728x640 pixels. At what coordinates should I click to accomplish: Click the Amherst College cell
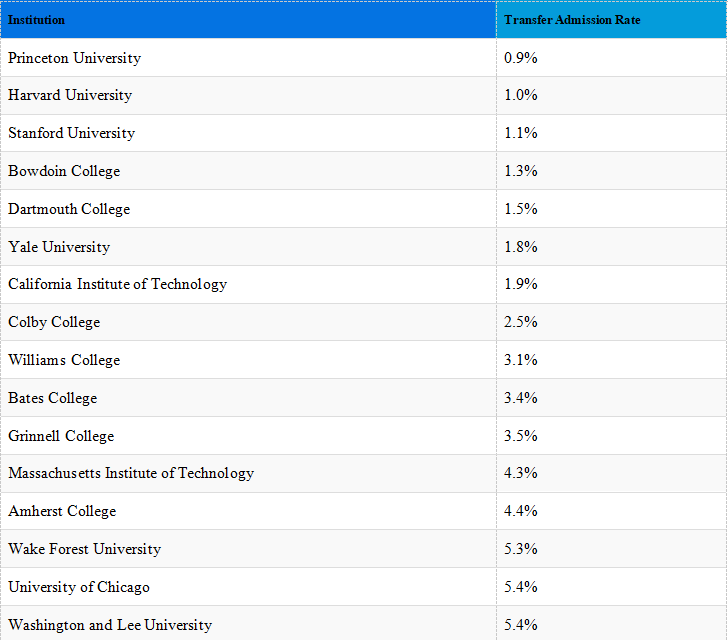(62, 511)
